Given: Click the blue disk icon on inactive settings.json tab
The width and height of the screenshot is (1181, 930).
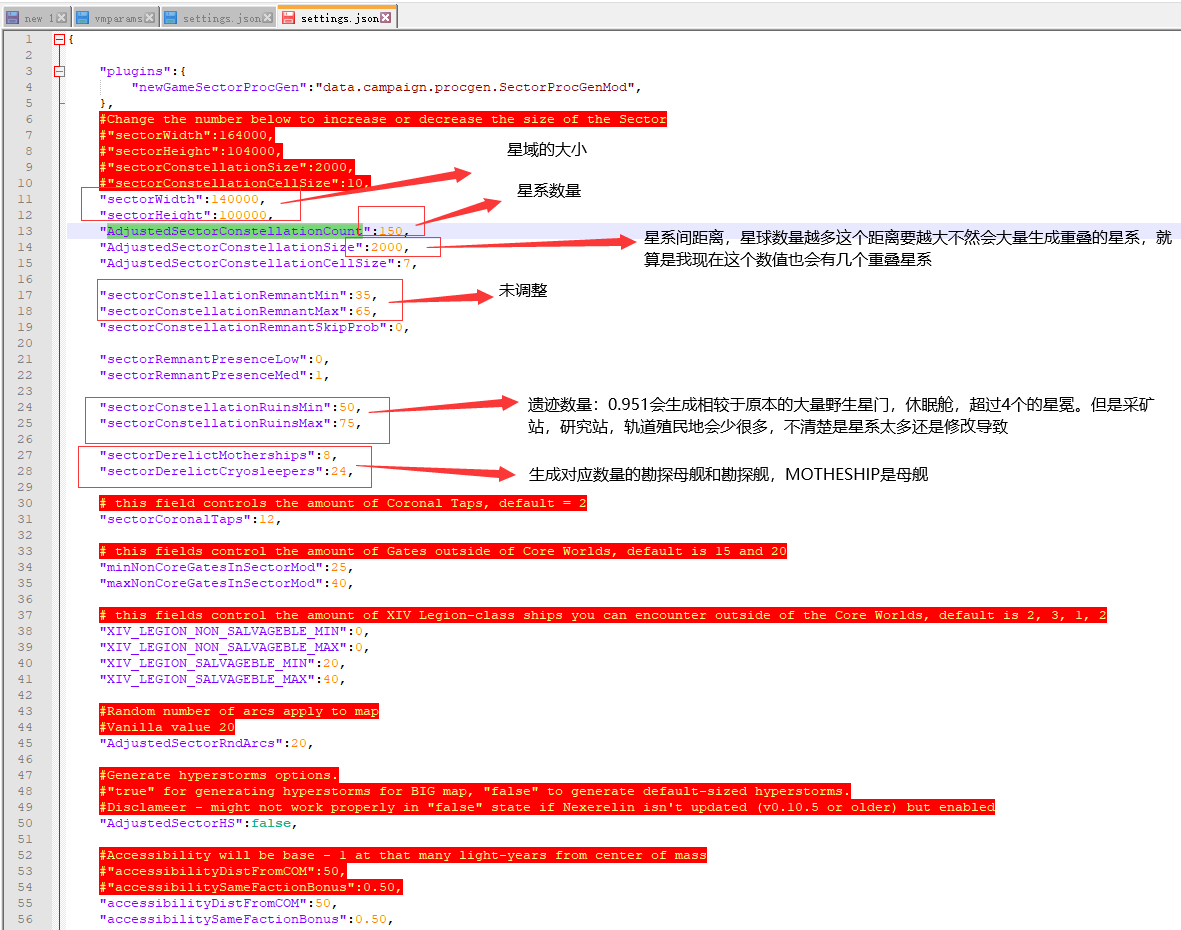Looking at the screenshot, I should pyautogui.click(x=170, y=18).
